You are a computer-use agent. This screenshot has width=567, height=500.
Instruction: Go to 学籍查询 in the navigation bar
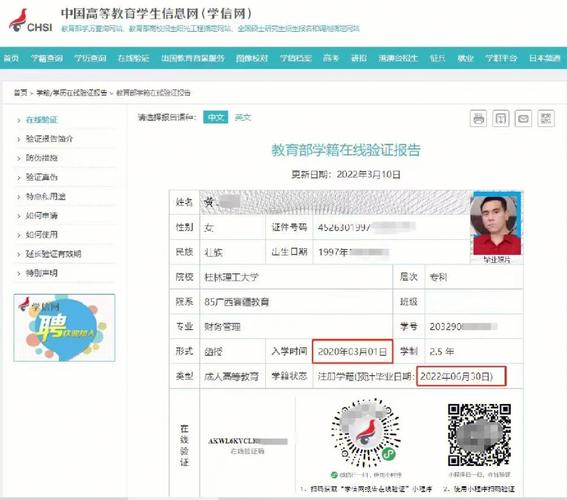click(47, 58)
